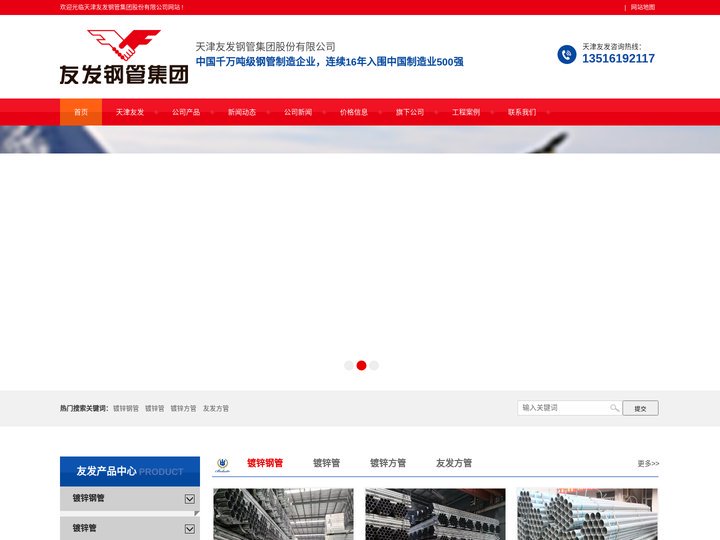The width and height of the screenshot is (720, 540).
Task: Open the first galvanized pipe product thumbnail
Action: pos(284,514)
